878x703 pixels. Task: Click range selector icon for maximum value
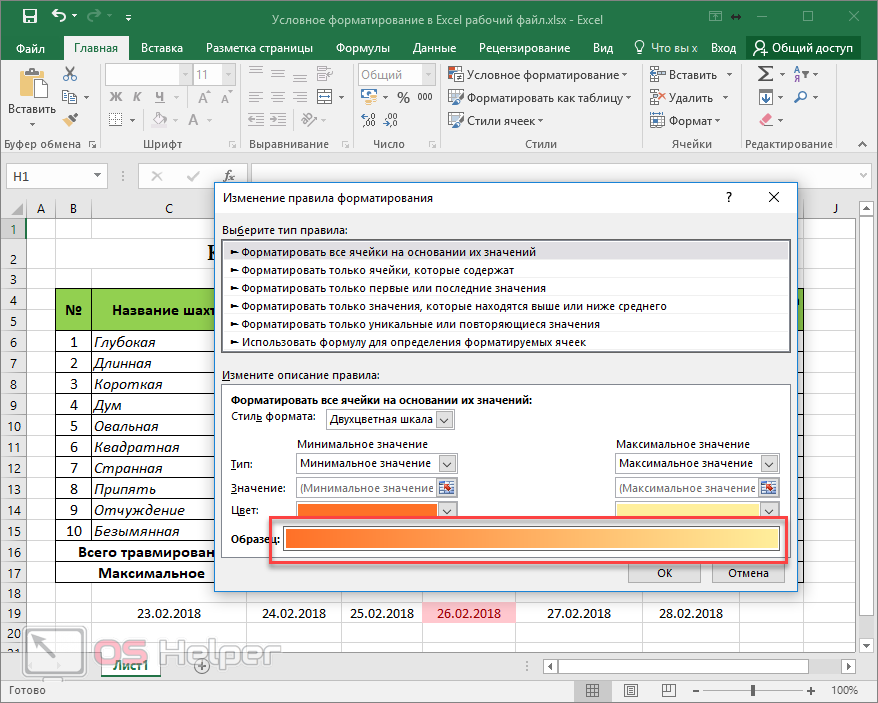point(768,488)
